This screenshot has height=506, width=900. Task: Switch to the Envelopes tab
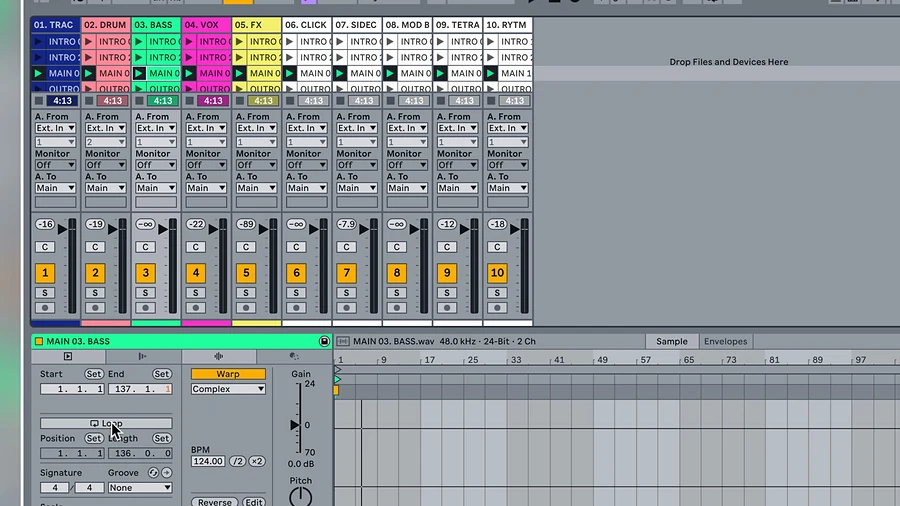pos(726,341)
